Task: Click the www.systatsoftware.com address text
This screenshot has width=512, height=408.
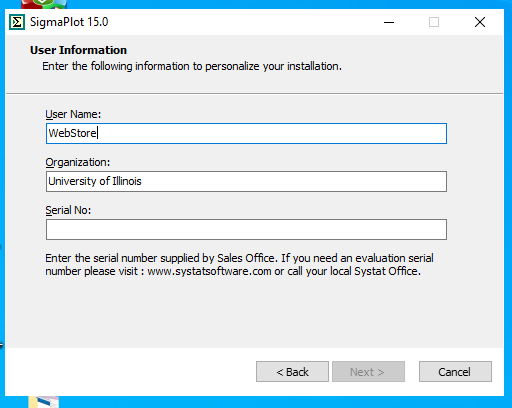Action: click(209, 271)
